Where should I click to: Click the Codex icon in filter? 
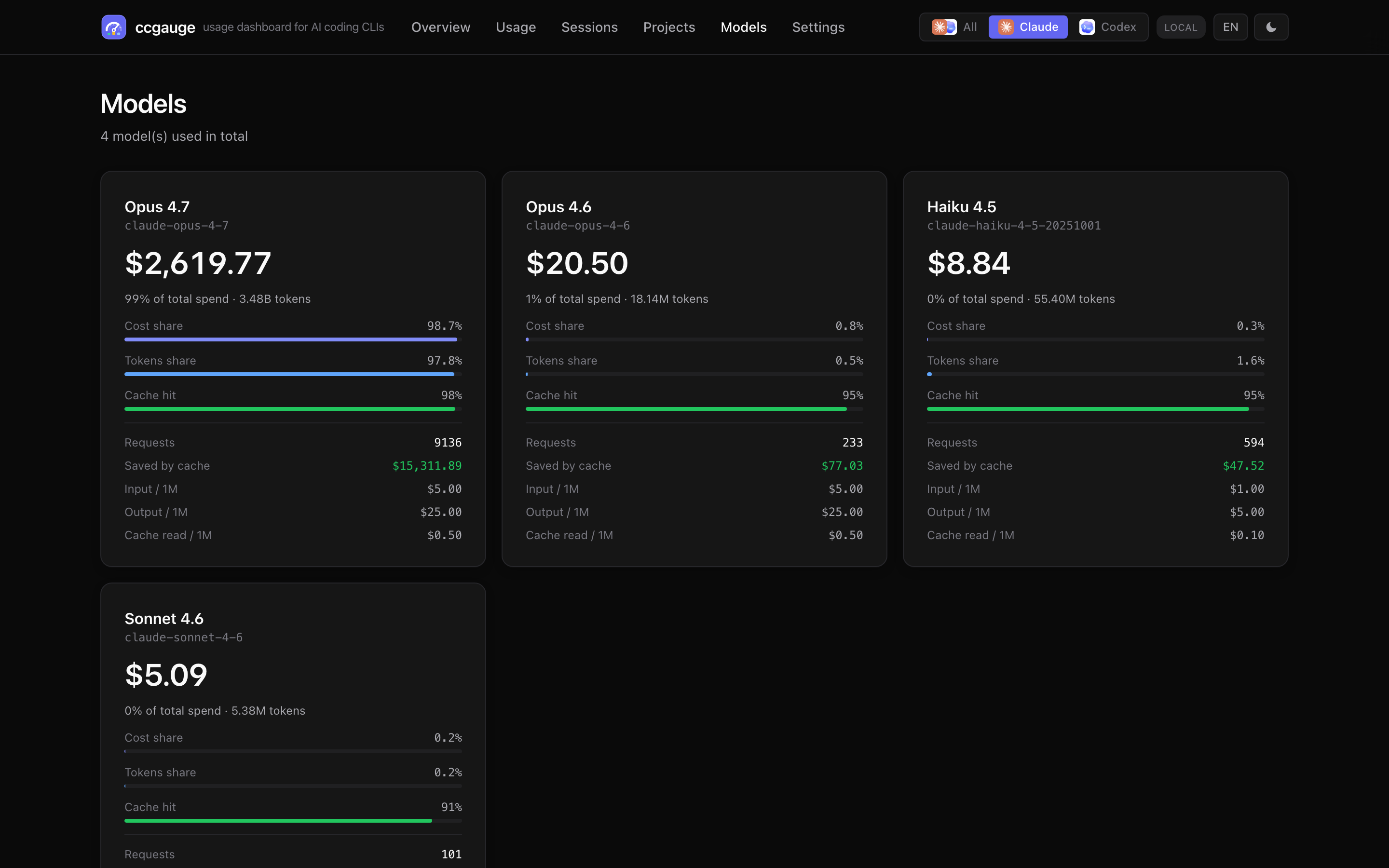pos(1087,27)
